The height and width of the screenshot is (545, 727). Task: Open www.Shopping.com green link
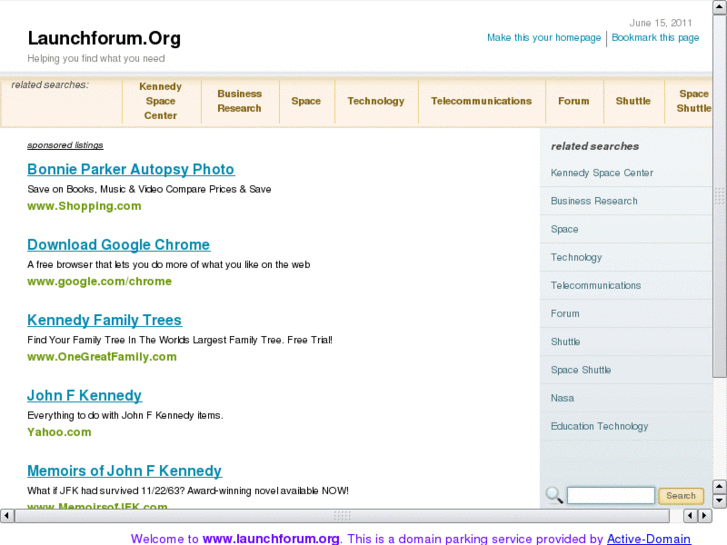(x=84, y=206)
